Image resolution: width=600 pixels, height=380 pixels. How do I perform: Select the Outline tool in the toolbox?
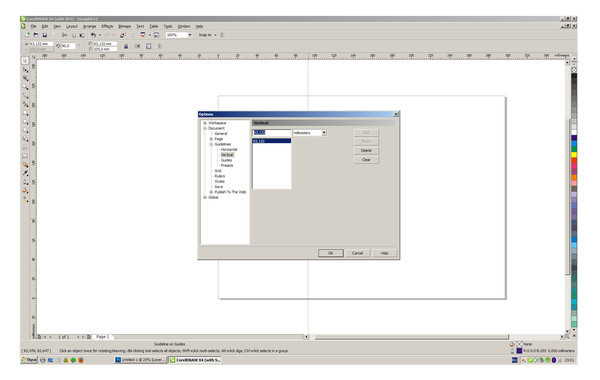(25, 182)
